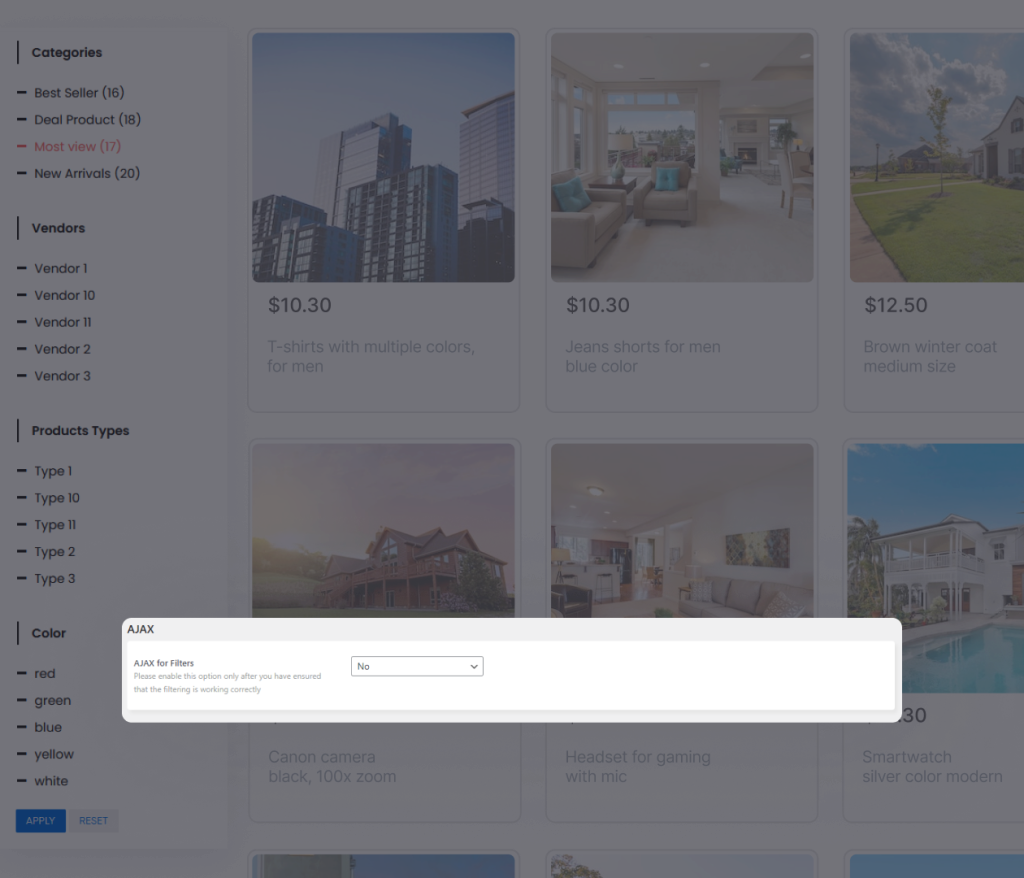
Task: Open the kitchen and sofa interior image
Action: point(682,530)
